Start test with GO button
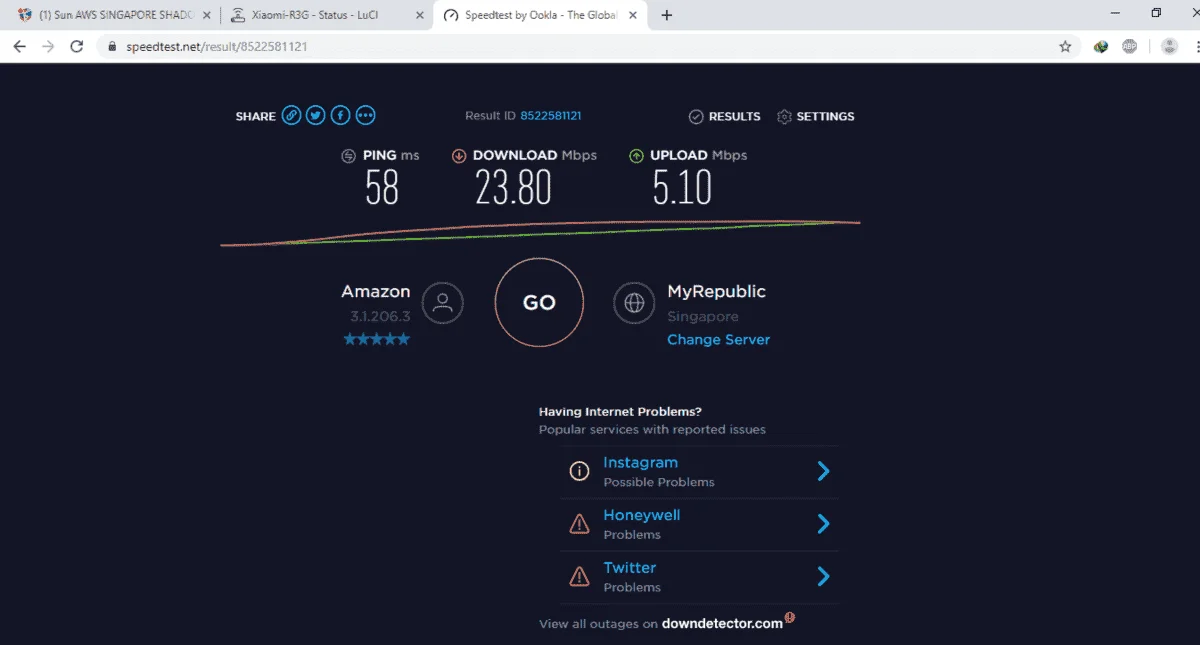 (x=539, y=303)
